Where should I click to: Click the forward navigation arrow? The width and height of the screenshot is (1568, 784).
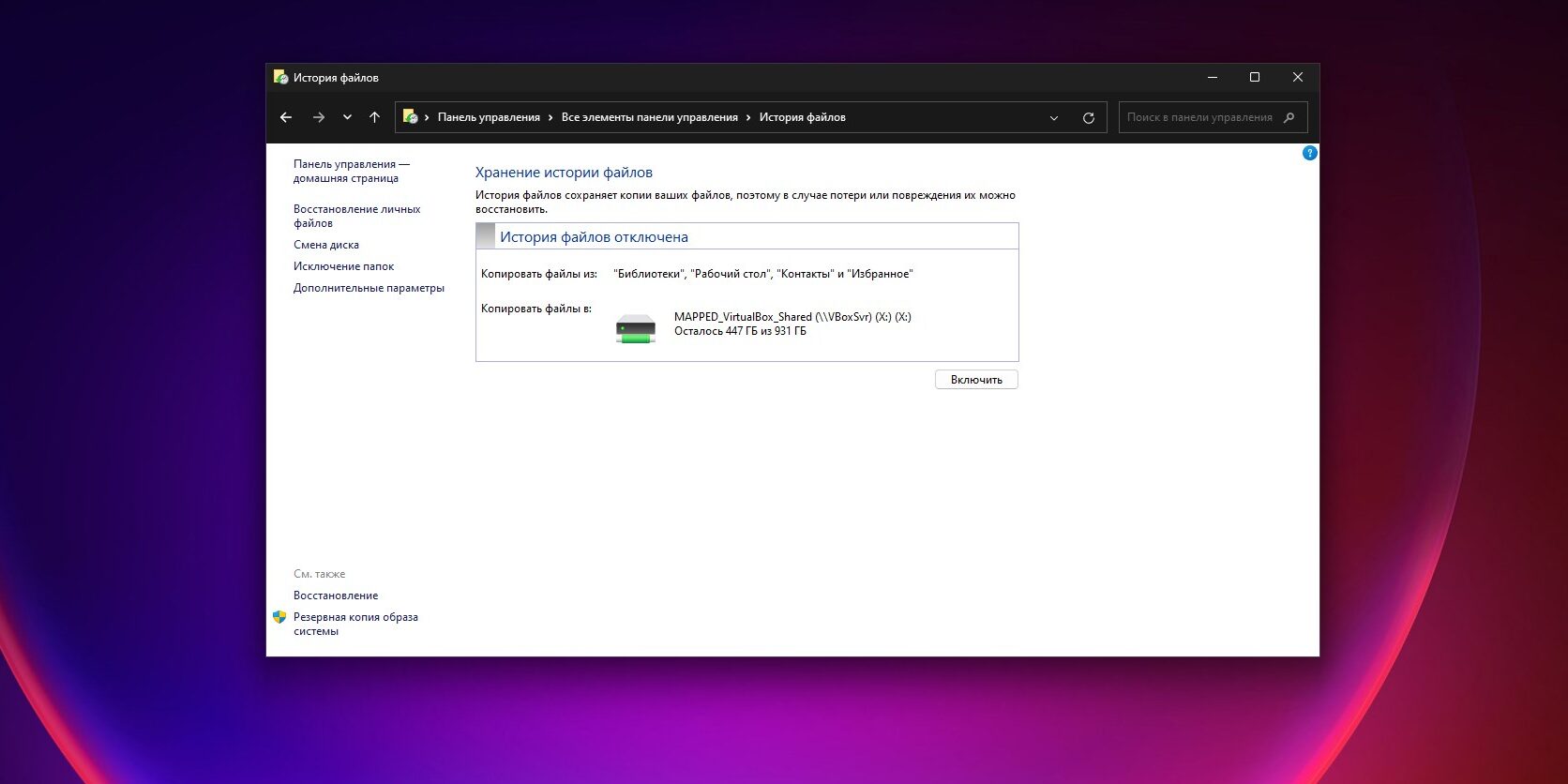(x=319, y=117)
